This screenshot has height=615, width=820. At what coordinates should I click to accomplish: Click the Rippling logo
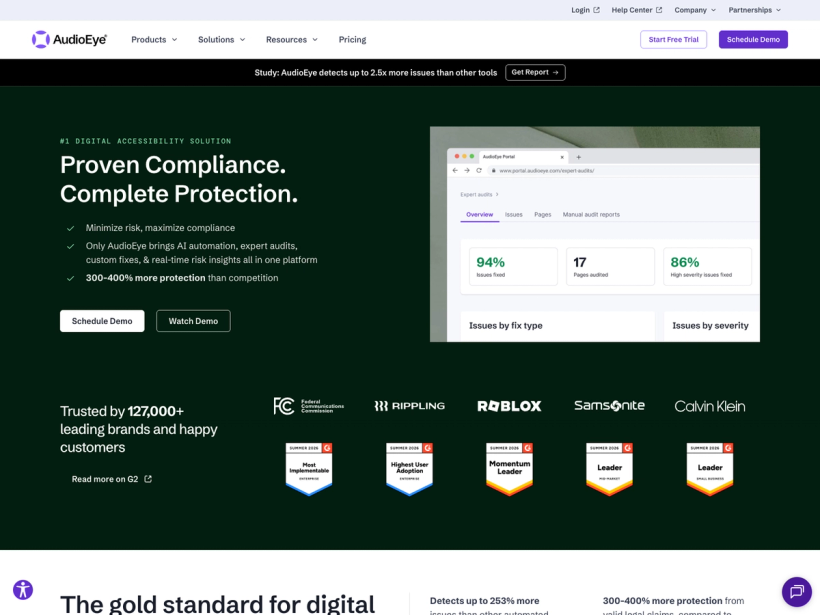409,406
